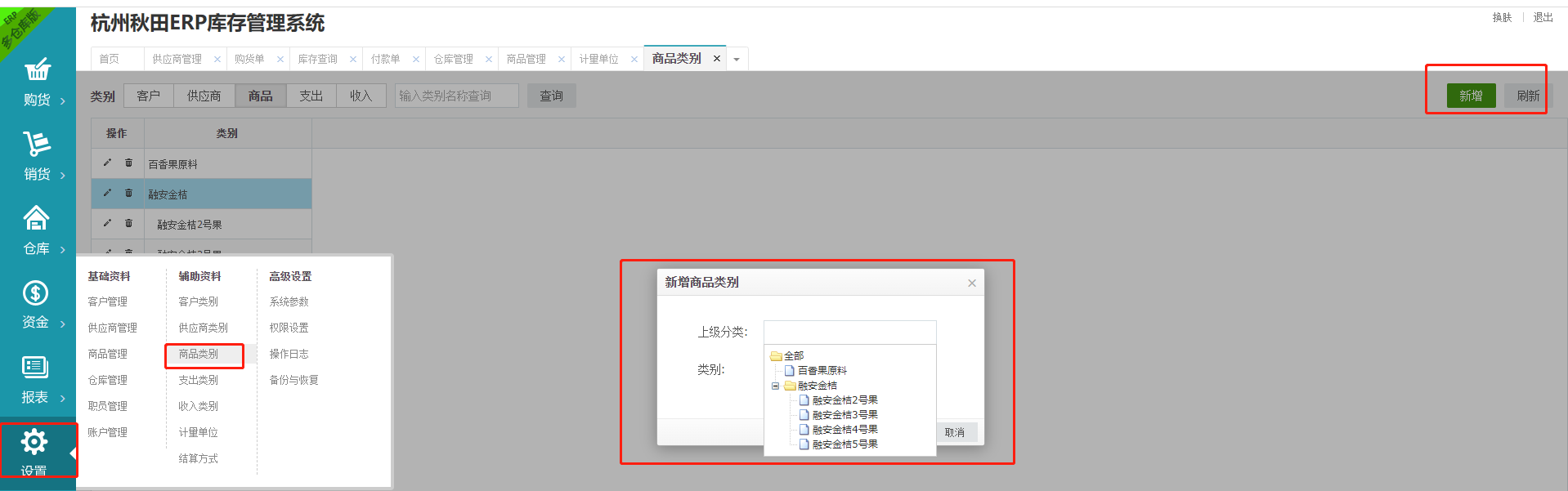Focus the 输入类别名称查询 search field
The height and width of the screenshot is (491, 1568).
(x=456, y=96)
